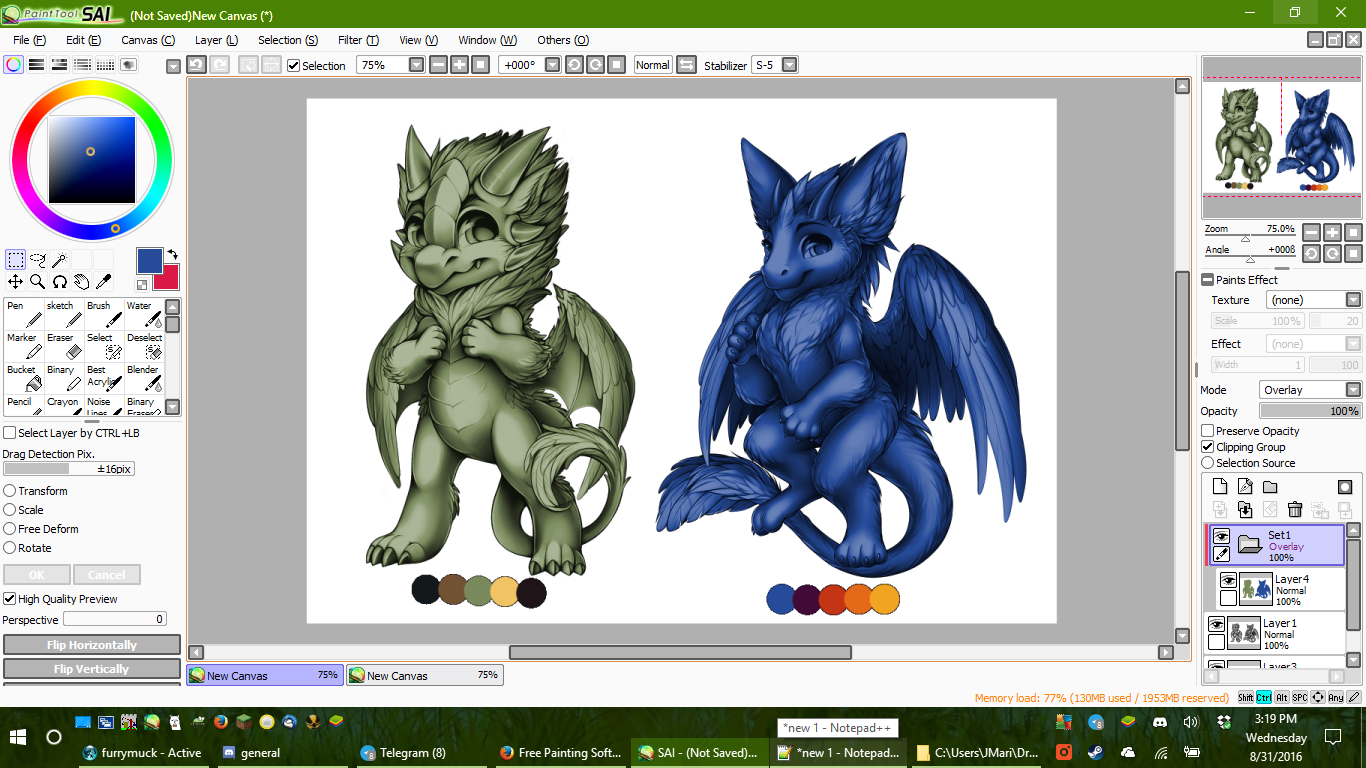Uncheck High Quality Preview

[x=10, y=599]
